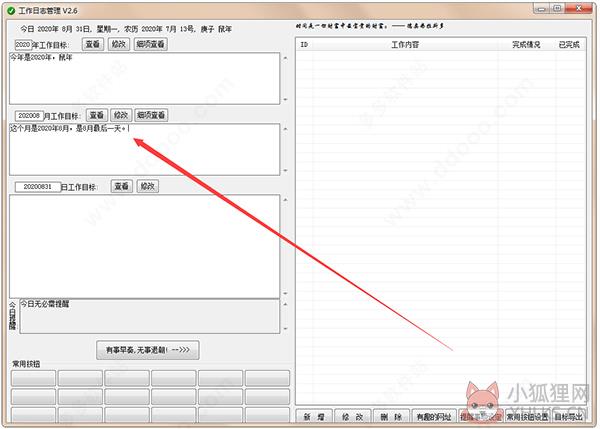Open 细项查看 for 月工作目标
Screen dimensions: 600x429
(x=151, y=115)
